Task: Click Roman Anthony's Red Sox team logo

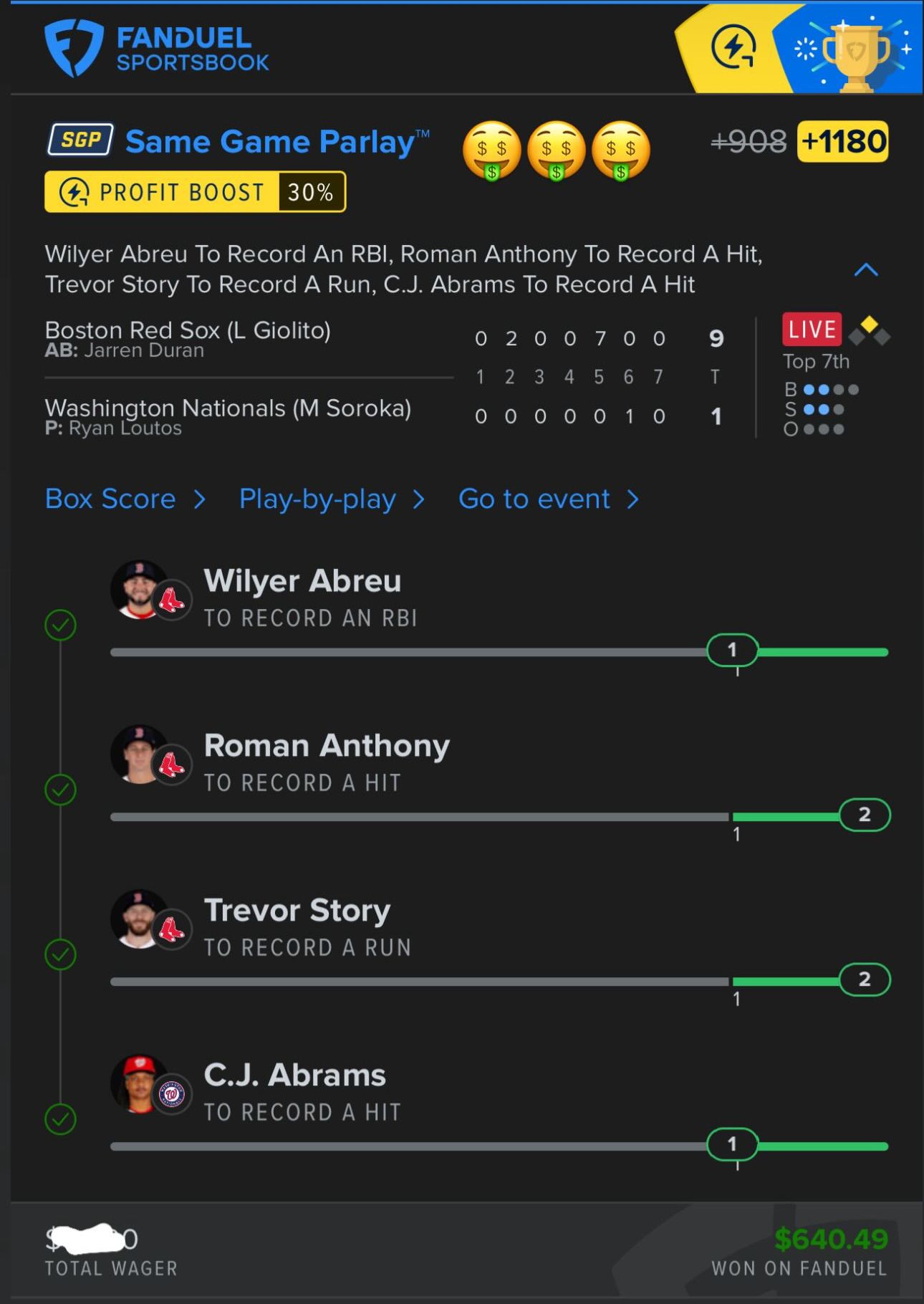Action: click(172, 764)
